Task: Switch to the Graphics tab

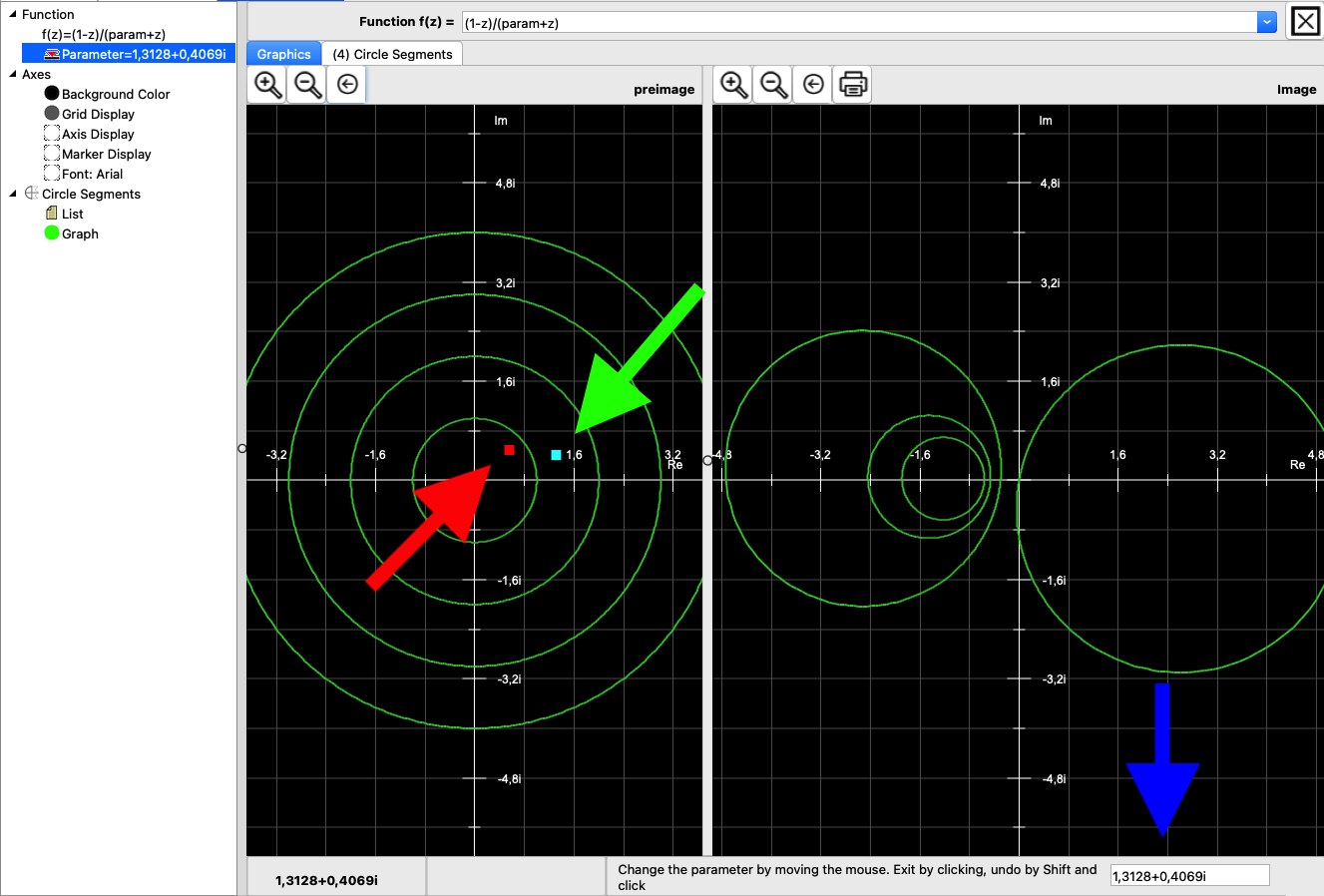Action: [283, 54]
